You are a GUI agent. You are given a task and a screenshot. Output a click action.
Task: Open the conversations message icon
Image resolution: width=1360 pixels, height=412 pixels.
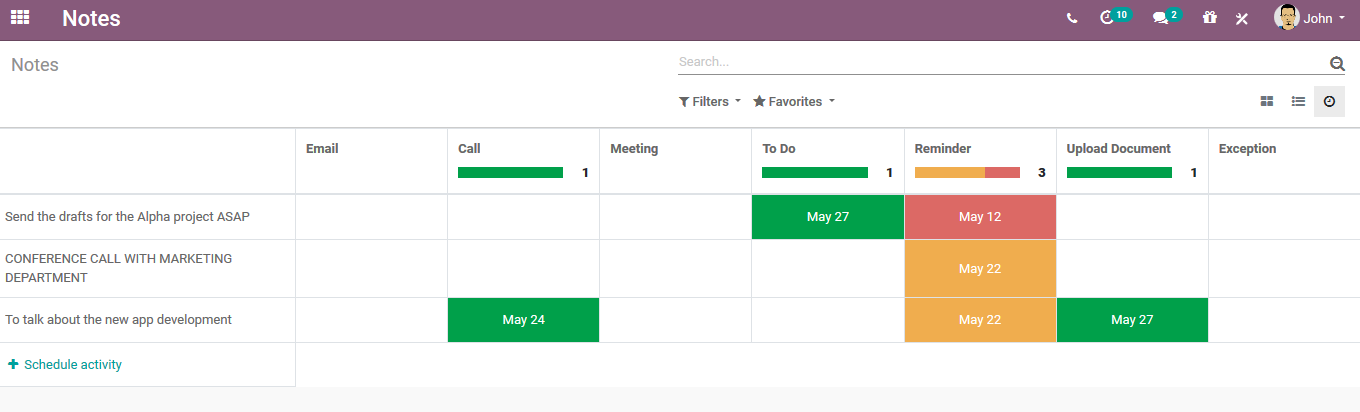[1161, 18]
